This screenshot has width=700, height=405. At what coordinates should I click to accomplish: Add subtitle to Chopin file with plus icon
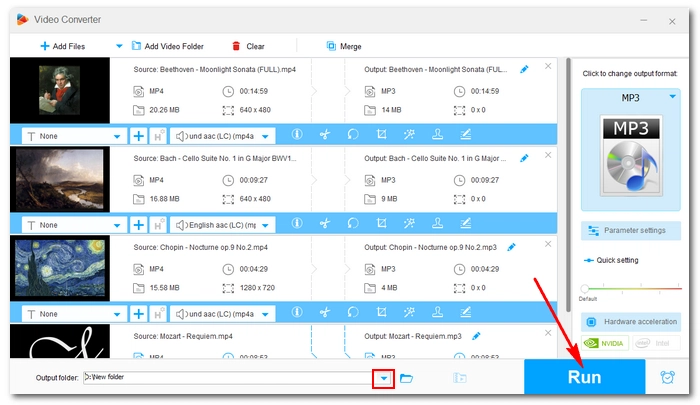point(138,313)
